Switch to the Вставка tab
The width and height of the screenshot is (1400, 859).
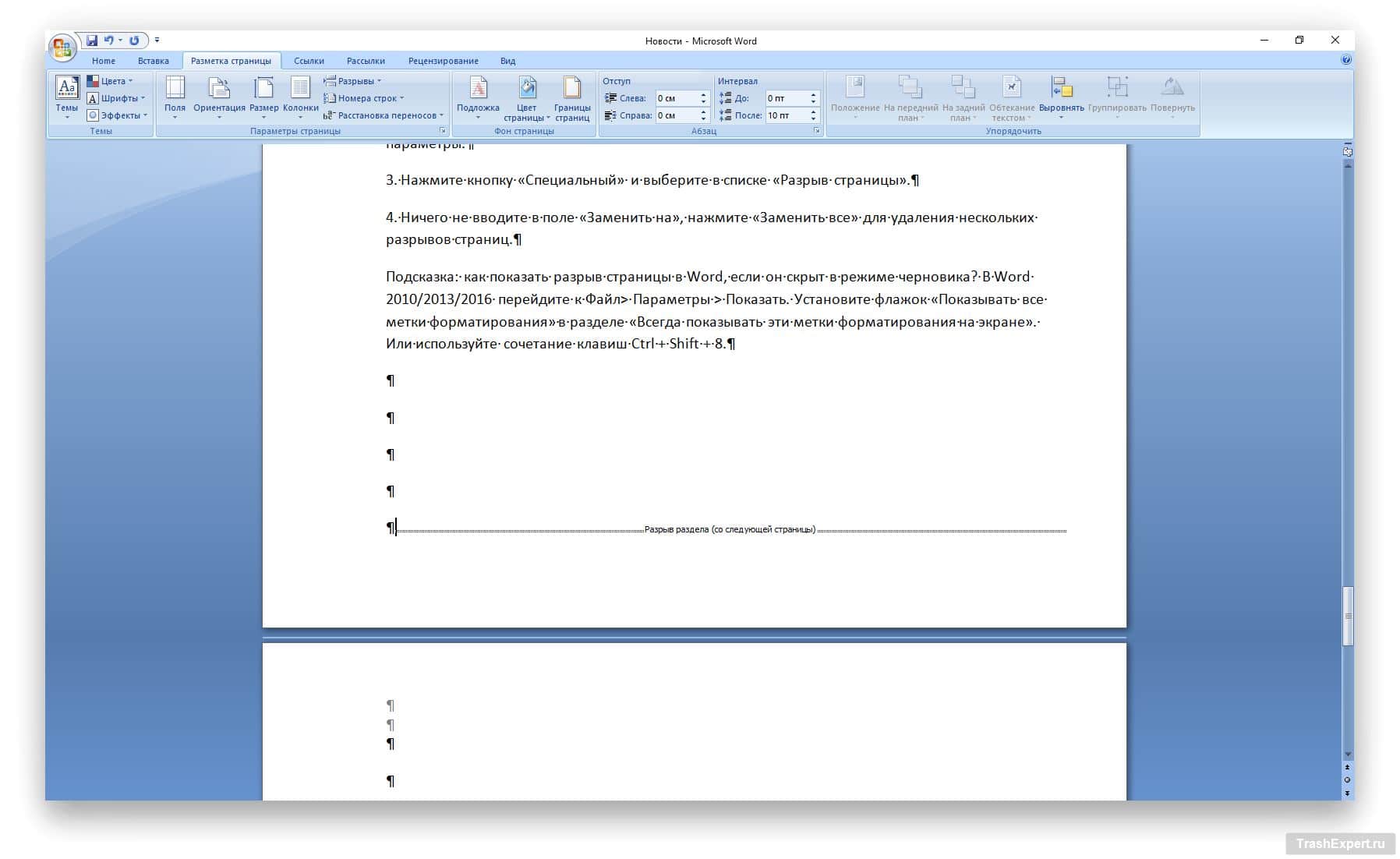pos(154,61)
